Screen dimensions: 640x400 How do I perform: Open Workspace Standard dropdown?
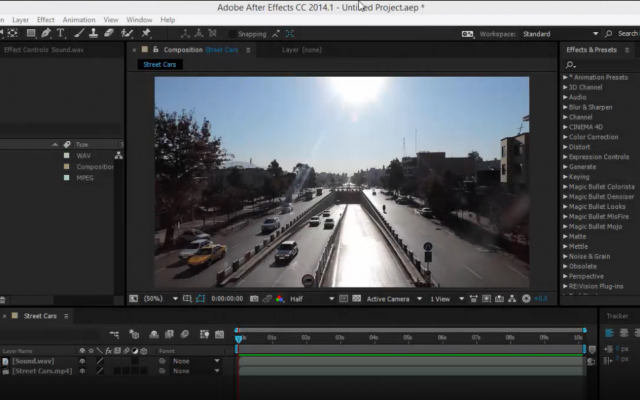click(560, 34)
